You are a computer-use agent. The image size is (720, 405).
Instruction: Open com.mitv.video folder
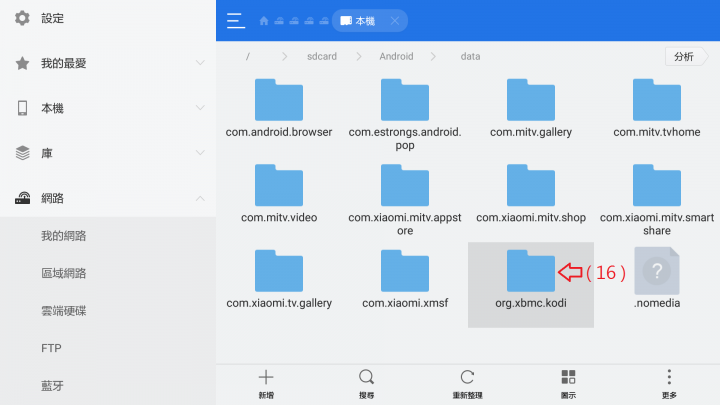[x=279, y=194]
